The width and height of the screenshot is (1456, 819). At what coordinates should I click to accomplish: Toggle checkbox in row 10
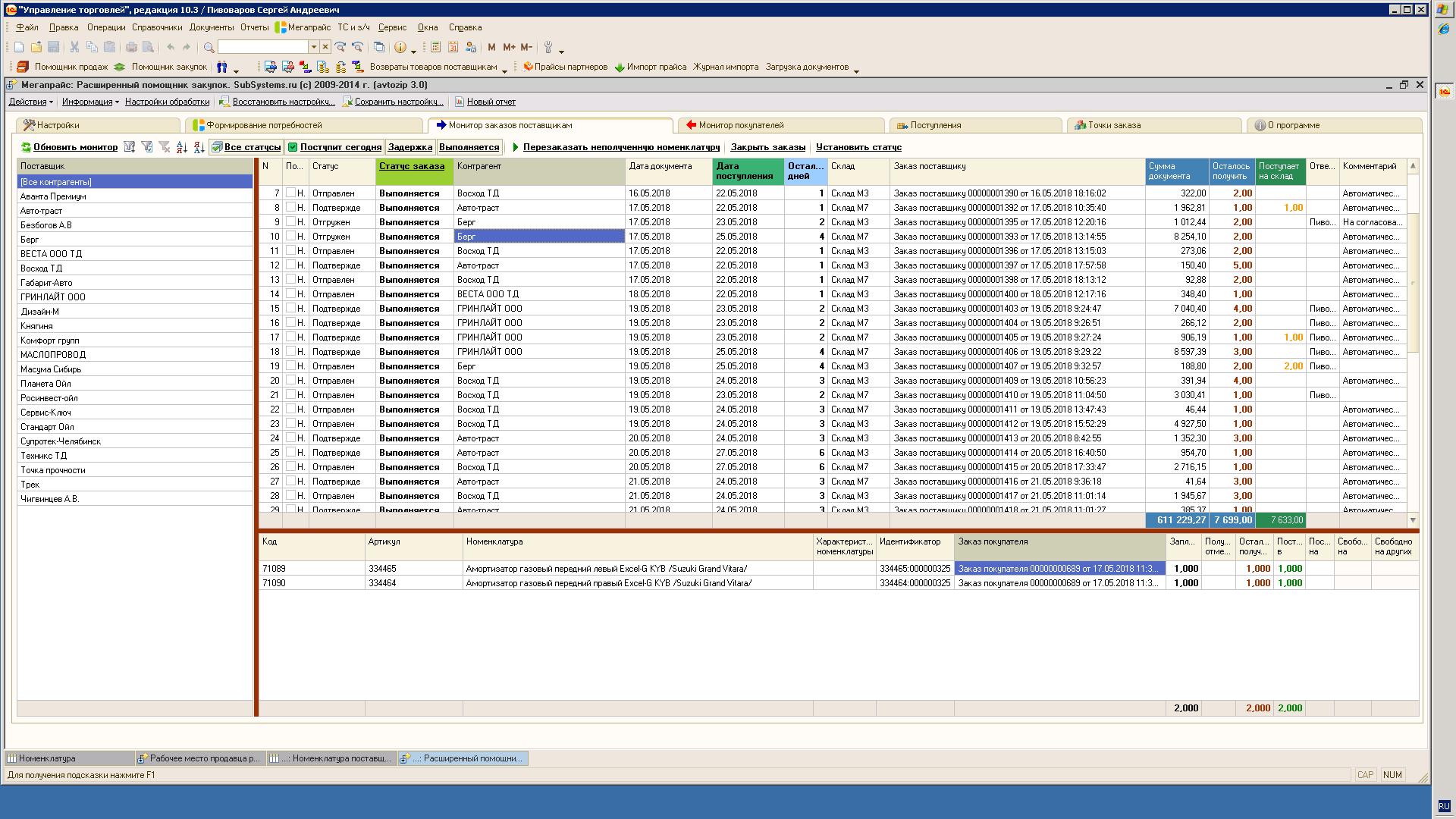point(290,236)
